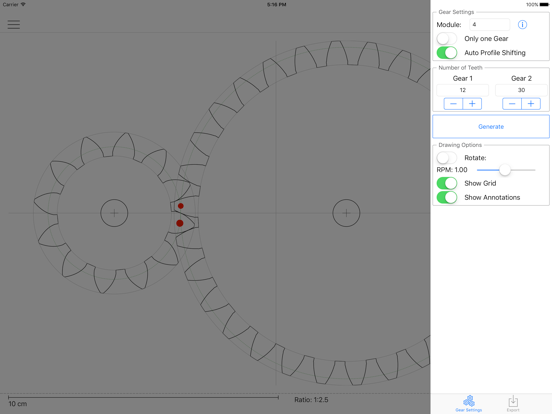Tap the module info icon
The image size is (552, 414).
522,25
